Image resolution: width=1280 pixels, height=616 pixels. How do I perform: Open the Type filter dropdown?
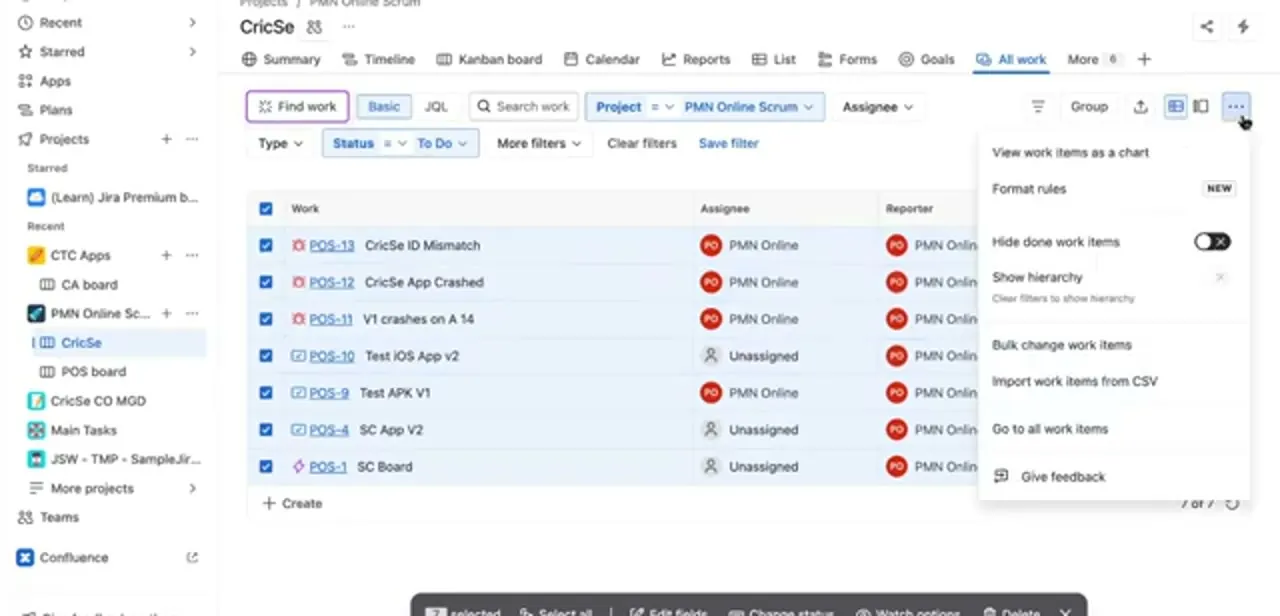pos(280,143)
